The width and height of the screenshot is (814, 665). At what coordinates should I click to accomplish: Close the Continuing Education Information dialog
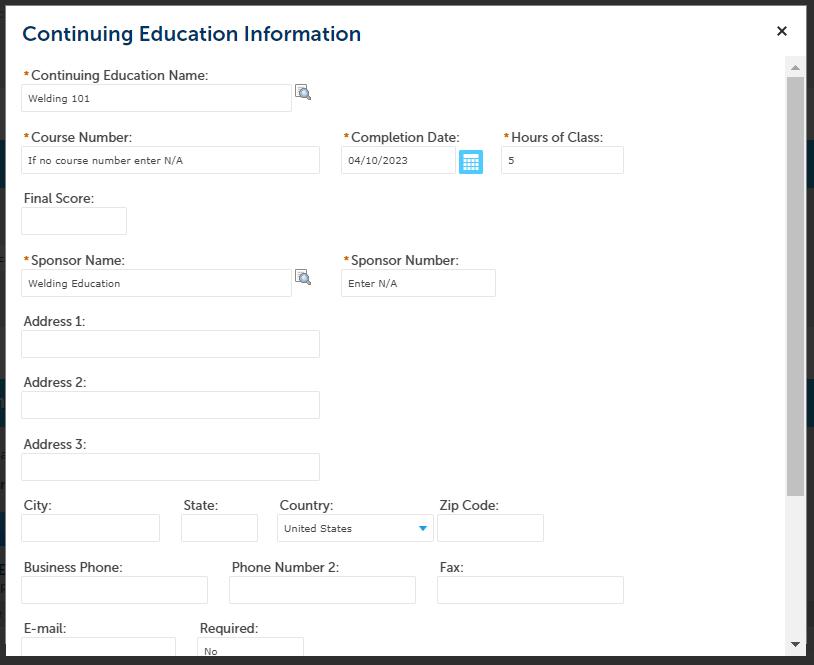[782, 32]
